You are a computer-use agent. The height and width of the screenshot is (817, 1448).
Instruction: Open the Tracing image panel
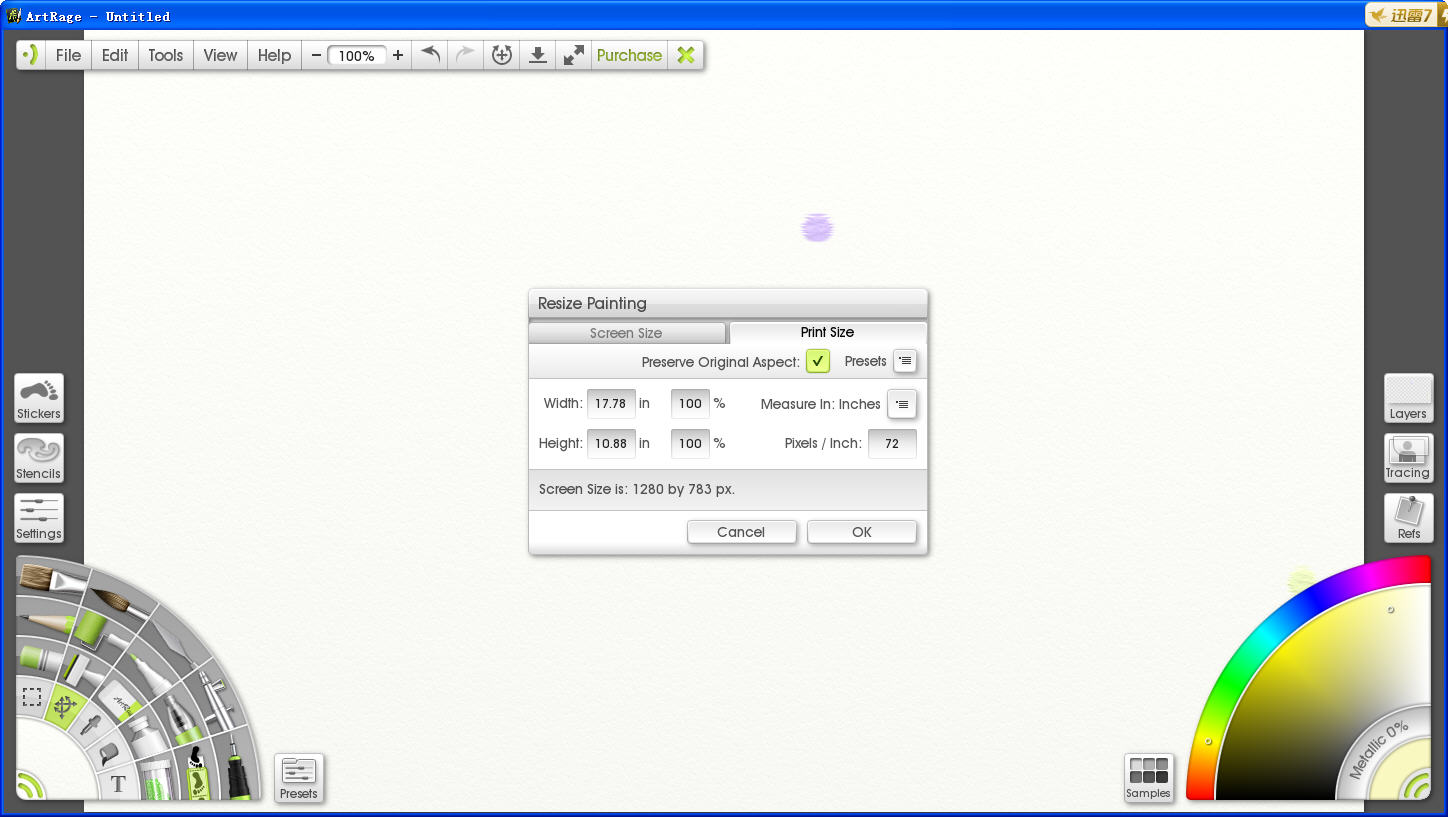(1408, 458)
